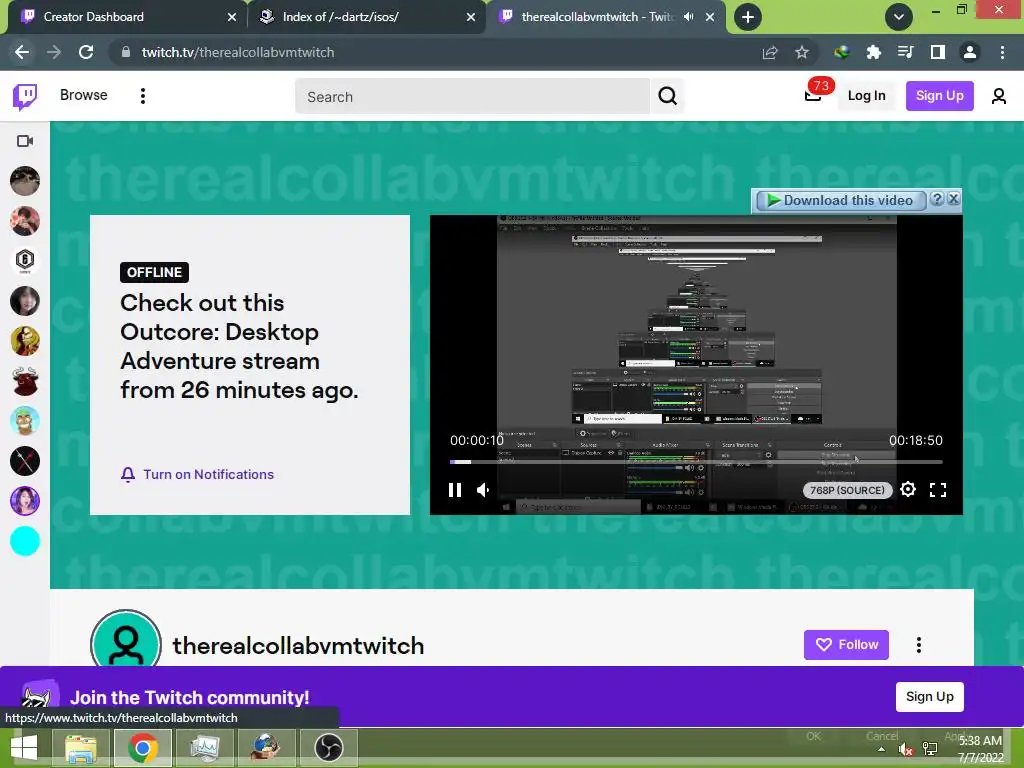Open the solid cyan circle channel avatar
Viewport: 1024px width, 768px height.
(25, 541)
